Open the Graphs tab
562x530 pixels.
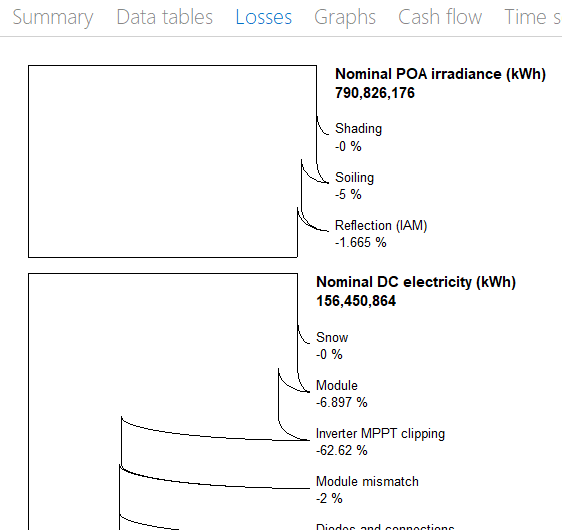click(x=345, y=17)
